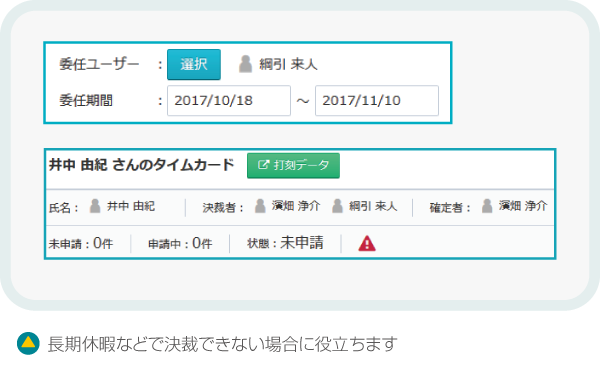Screen dimensions: 600x369
Task: Click 綱引 来人 in the 決裁者 list
Action: 373,206
